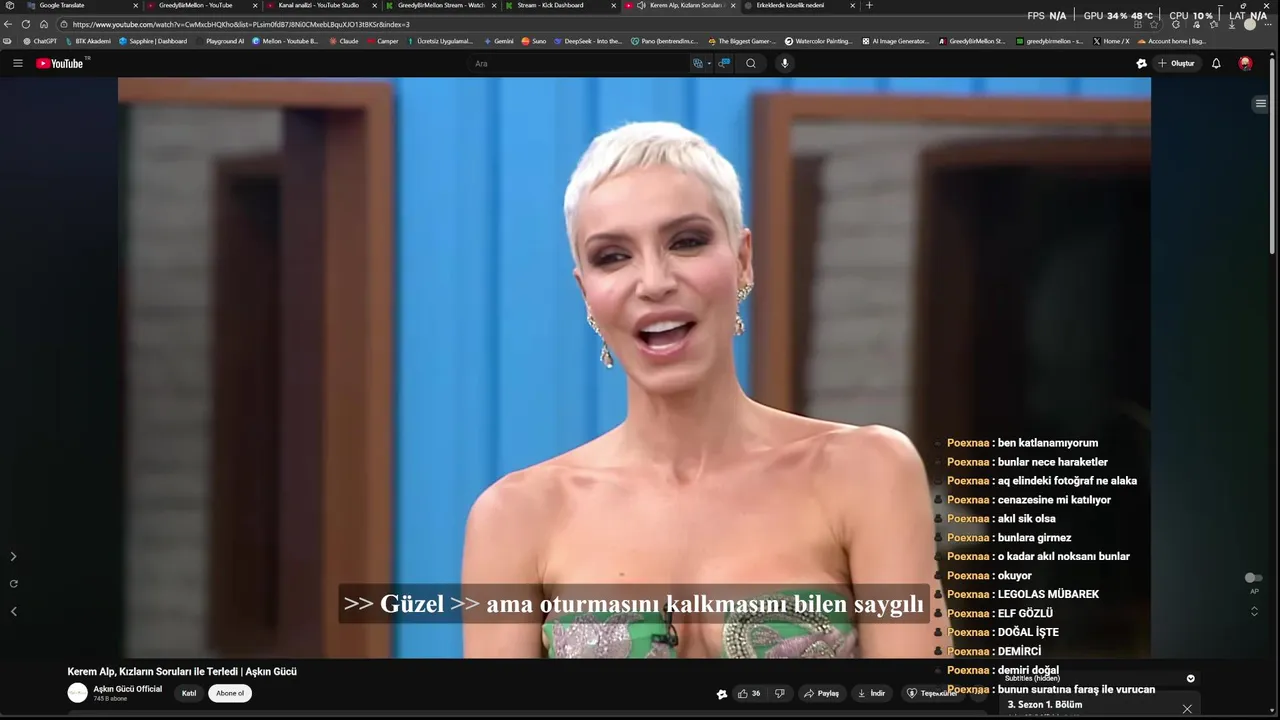
Task: Open the BTK Akademi bookmark
Action: pyautogui.click(x=88, y=41)
